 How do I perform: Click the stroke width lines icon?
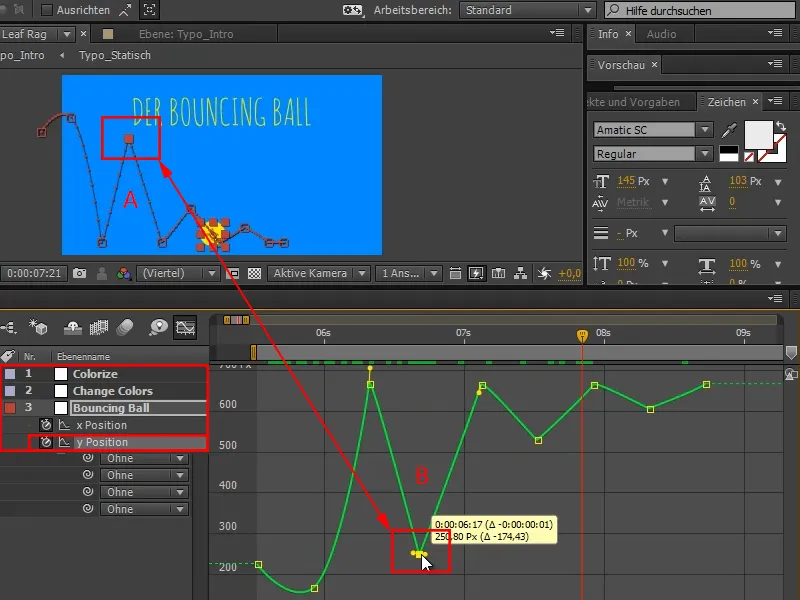(x=601, y=233)
